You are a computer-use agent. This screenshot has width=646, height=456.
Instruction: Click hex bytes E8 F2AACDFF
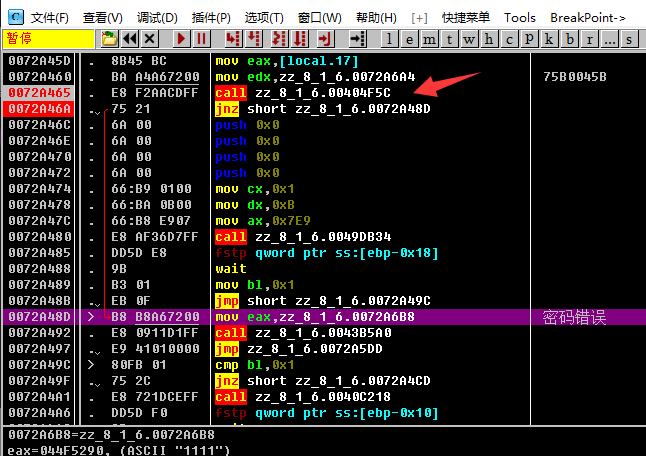point(154,93)
